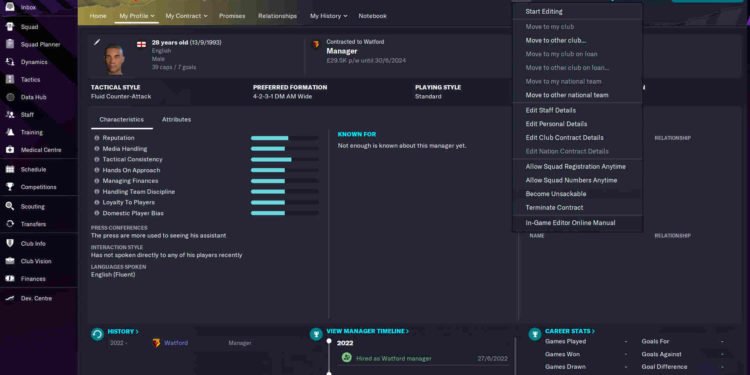
Task: Click the Hired event green icon
Action: pos(347,358)
